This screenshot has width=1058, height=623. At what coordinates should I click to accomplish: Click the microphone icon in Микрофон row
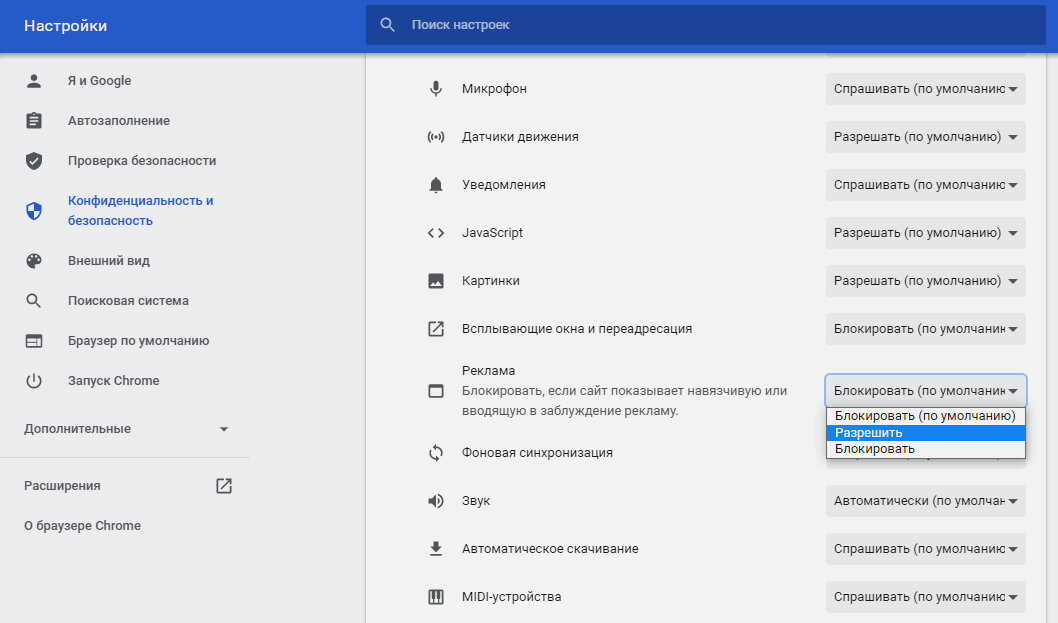click(436, 89)
